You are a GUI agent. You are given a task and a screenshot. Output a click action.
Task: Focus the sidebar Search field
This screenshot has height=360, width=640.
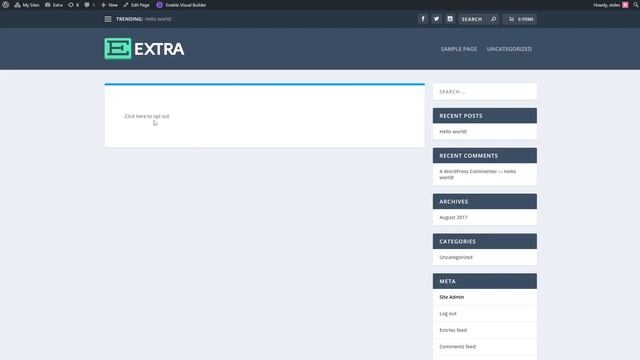tap(484, 91)
